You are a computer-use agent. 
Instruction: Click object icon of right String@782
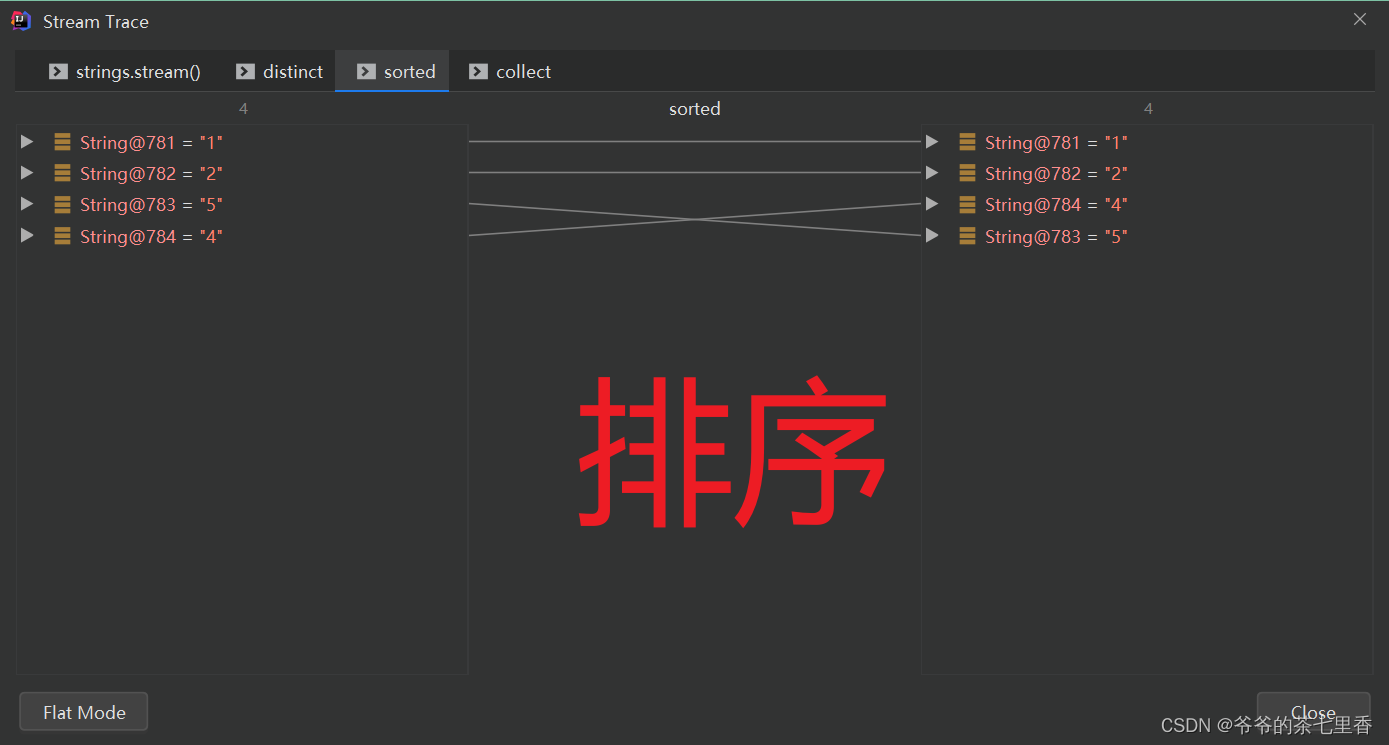coord(967,173)
